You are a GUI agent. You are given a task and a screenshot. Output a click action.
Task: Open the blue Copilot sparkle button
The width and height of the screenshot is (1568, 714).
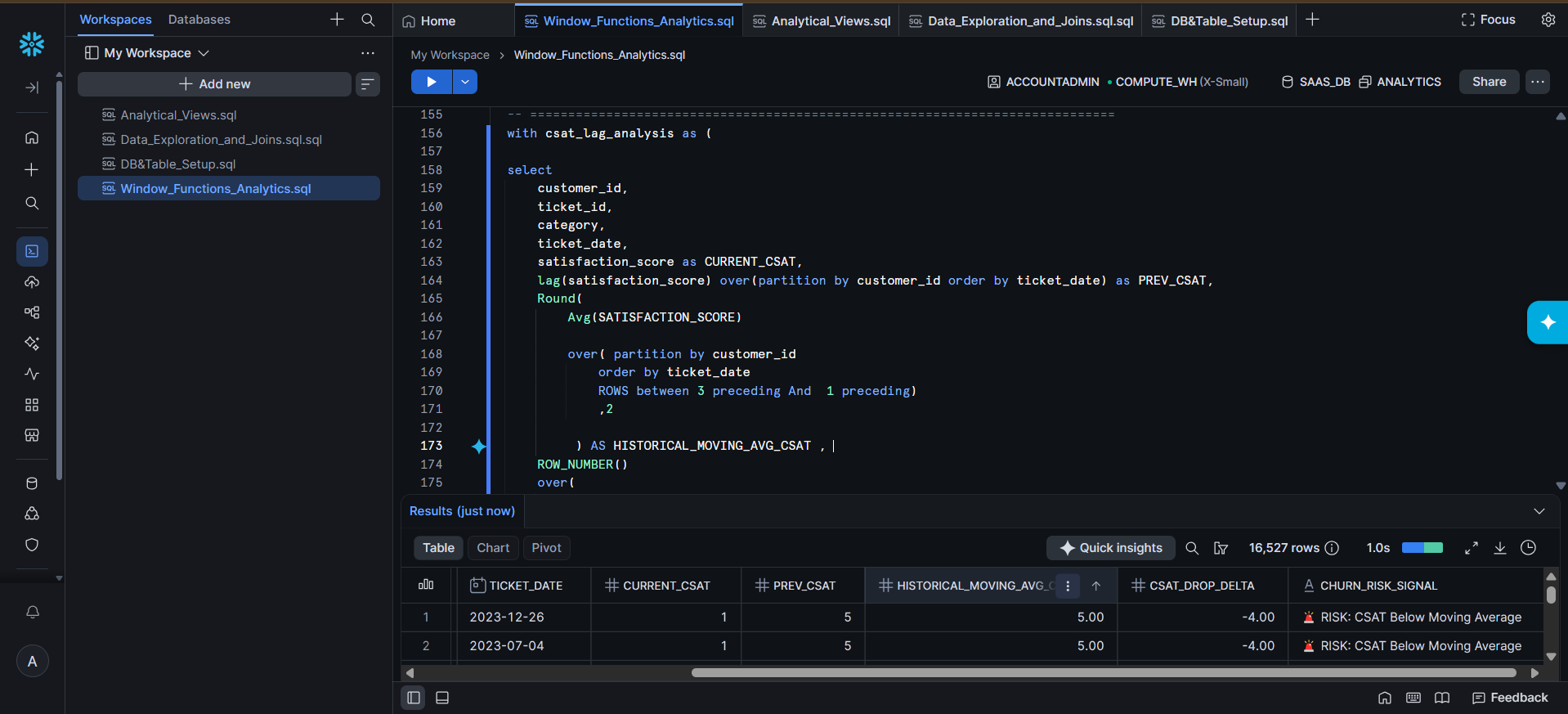click(1548, 322)
